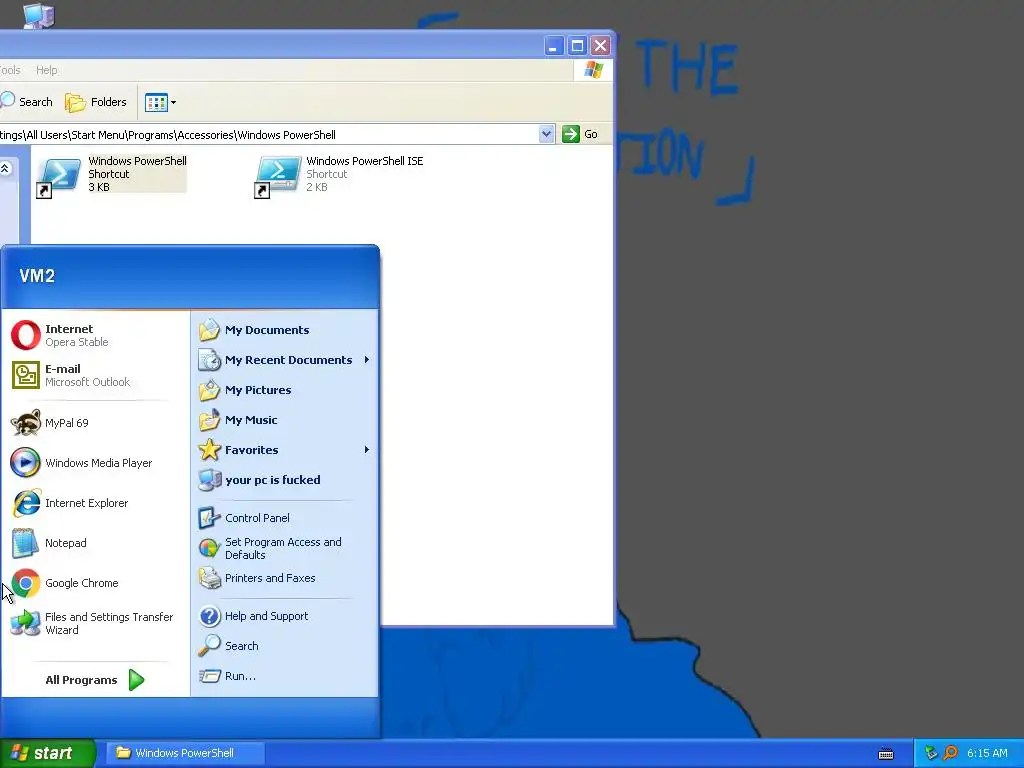1024x768 pixels.
Task: Open Opera Stable Internet shortcut
Action: click(x=95, y=336)
